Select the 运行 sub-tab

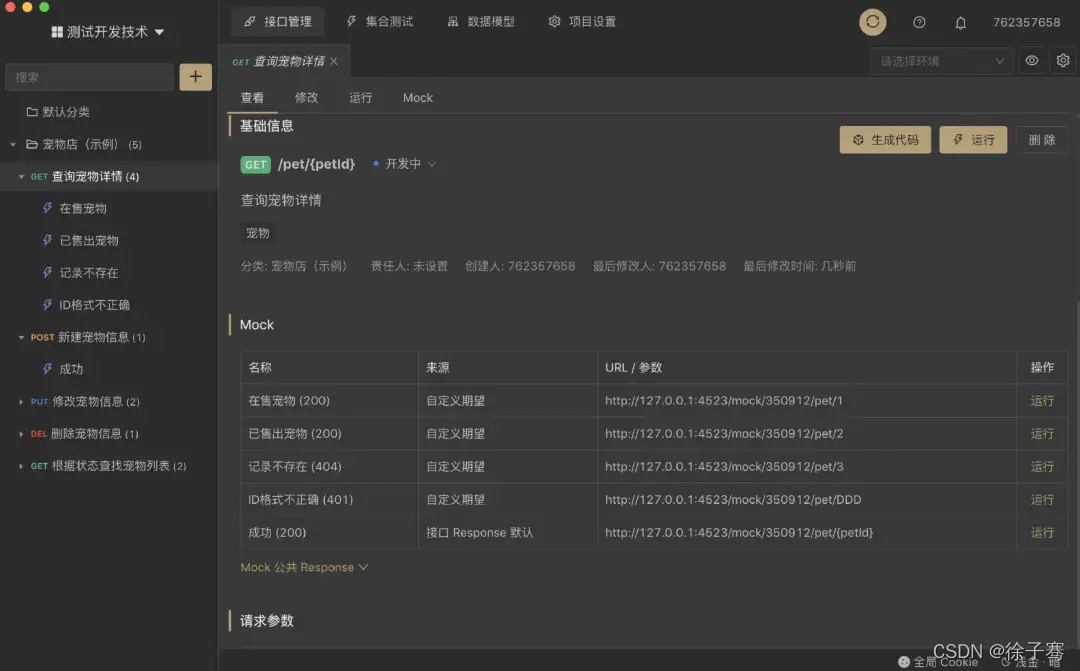coord(360,98)
